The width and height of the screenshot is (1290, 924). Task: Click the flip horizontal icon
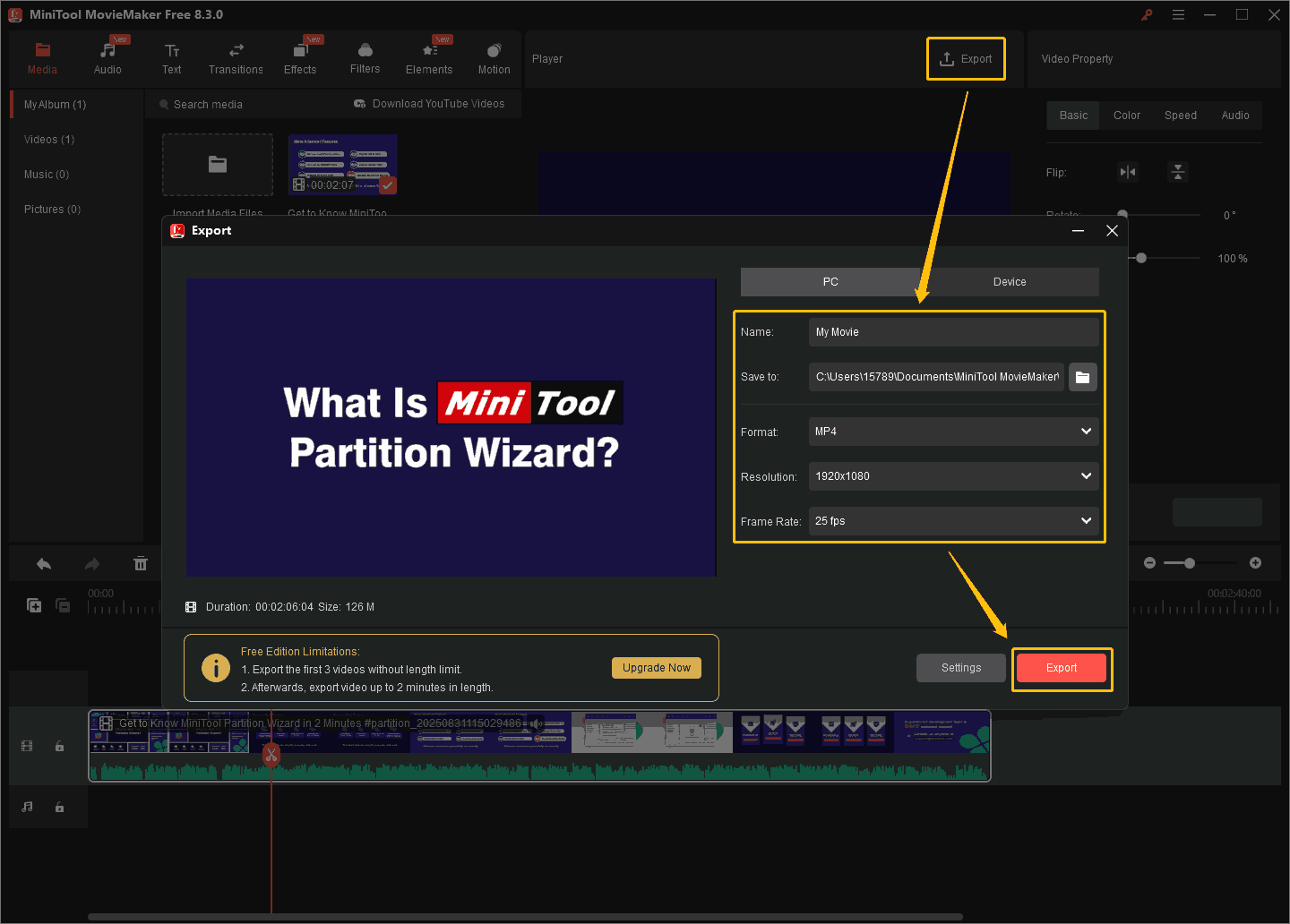[x=1128, y=172]
